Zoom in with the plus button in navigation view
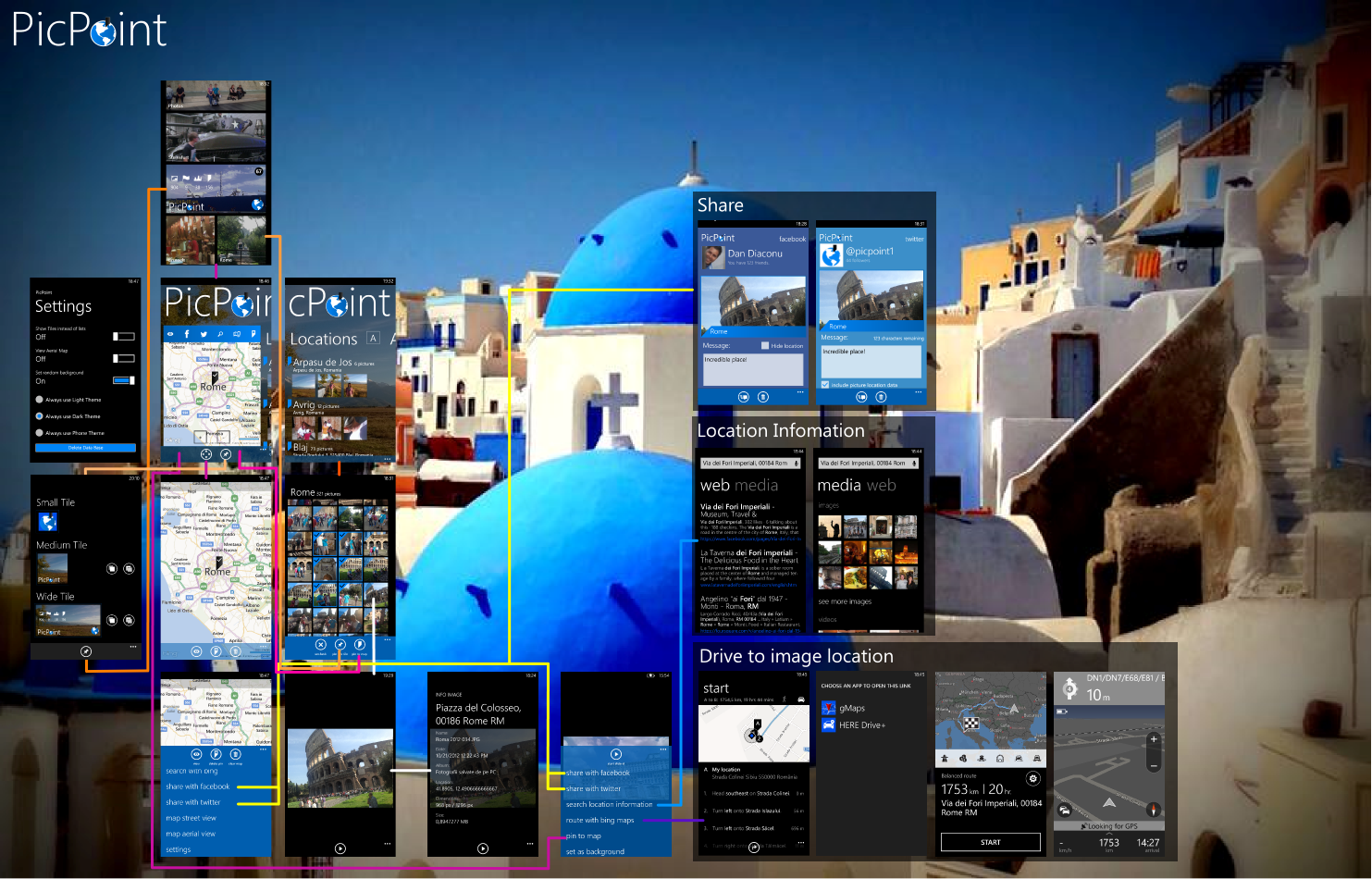 pos(1154,739)
